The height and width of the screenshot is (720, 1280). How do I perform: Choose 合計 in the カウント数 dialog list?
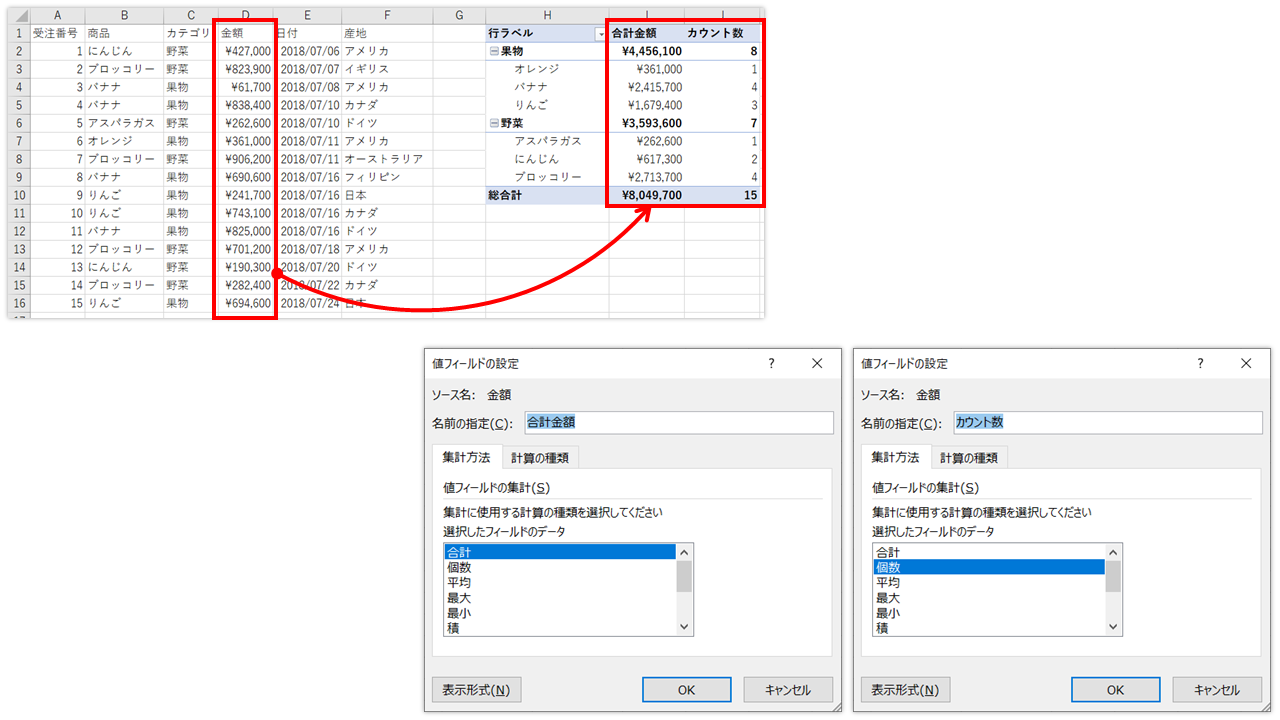tap(989, 552)
